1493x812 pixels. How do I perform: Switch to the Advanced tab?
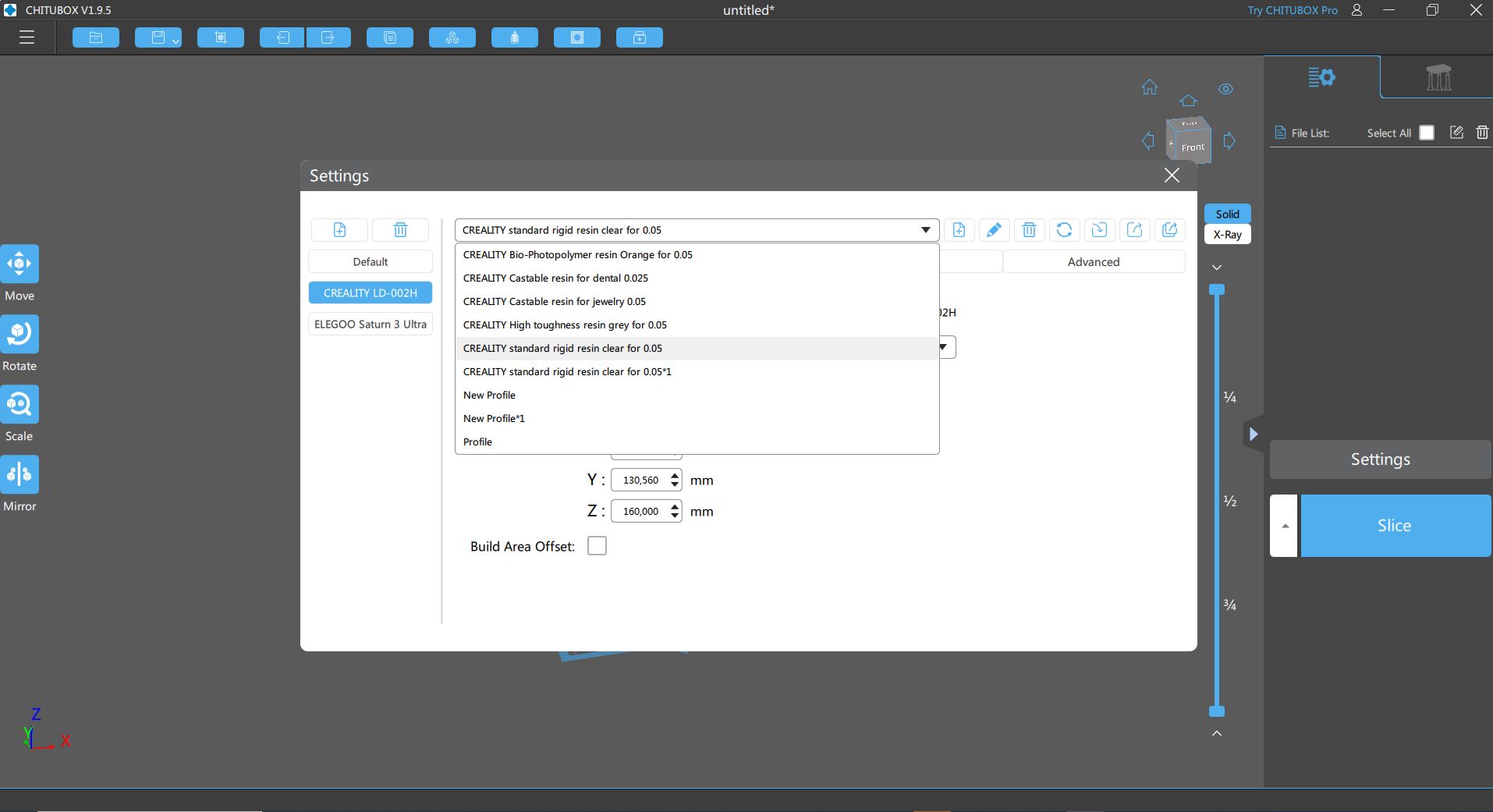(1093, 262)
